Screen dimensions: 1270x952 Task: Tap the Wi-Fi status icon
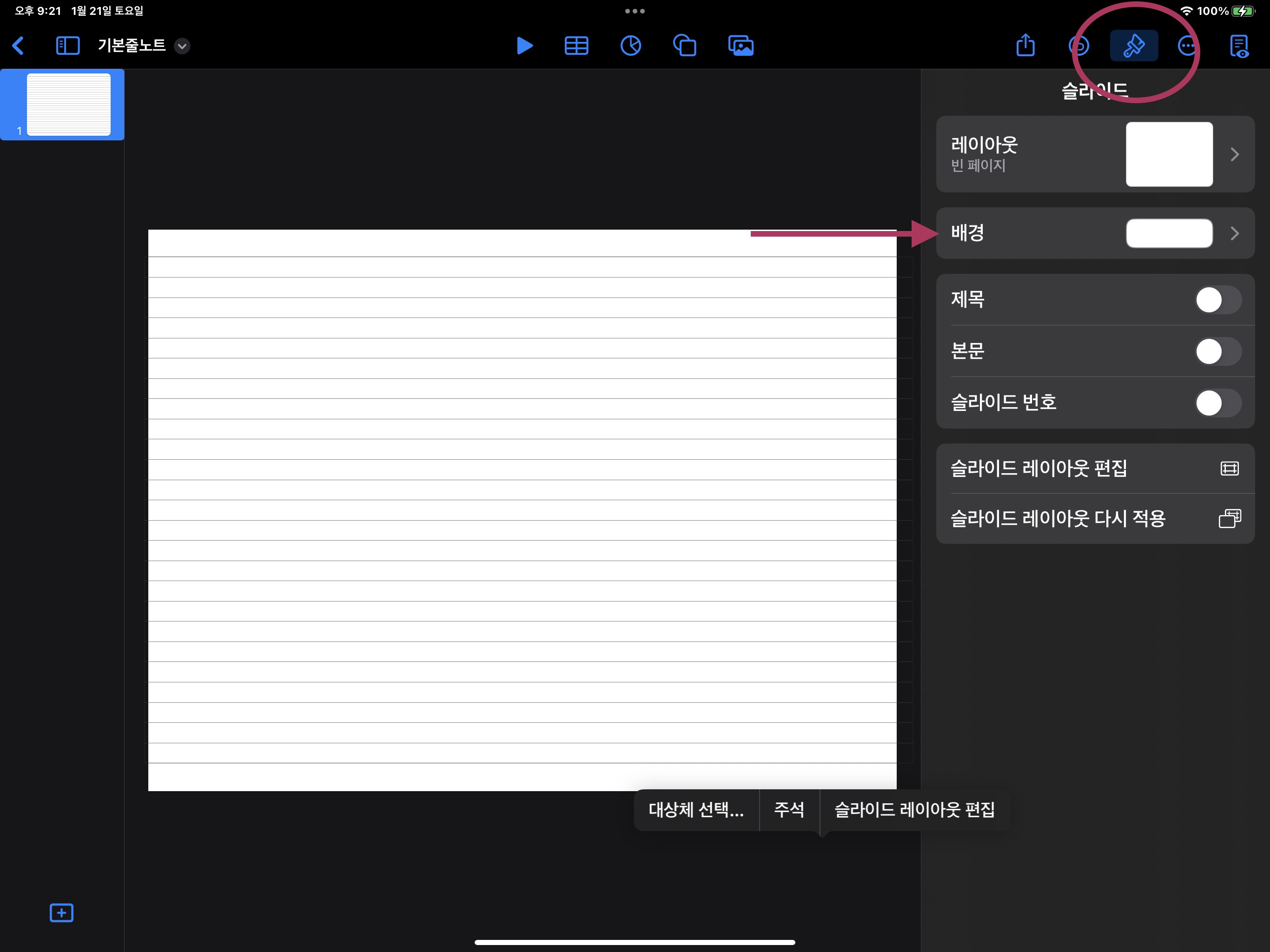[1186, 11]
